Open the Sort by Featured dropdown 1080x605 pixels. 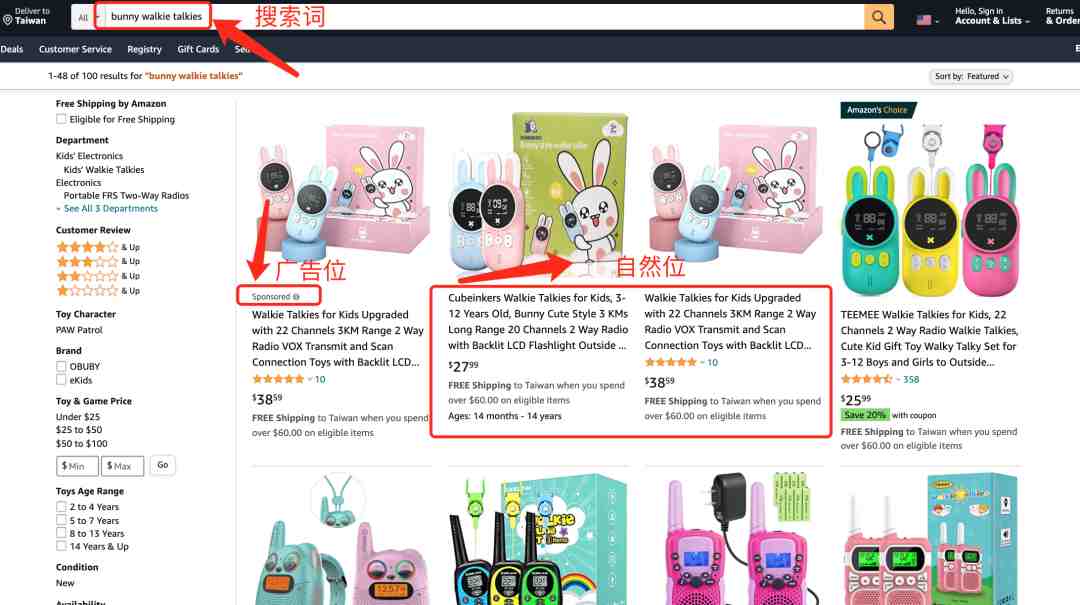(x=971, y=76)
